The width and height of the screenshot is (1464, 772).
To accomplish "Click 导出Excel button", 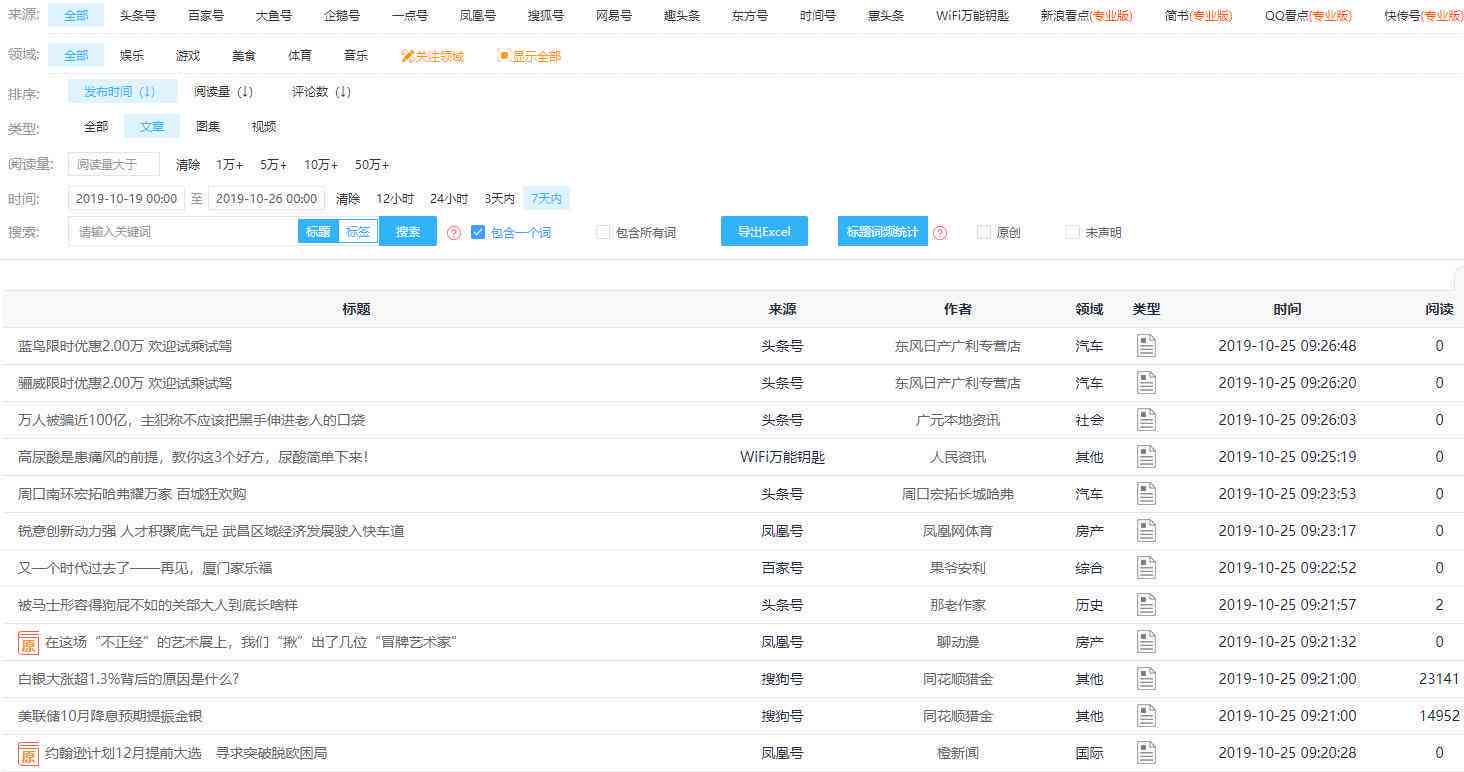I will pos(764,231).
